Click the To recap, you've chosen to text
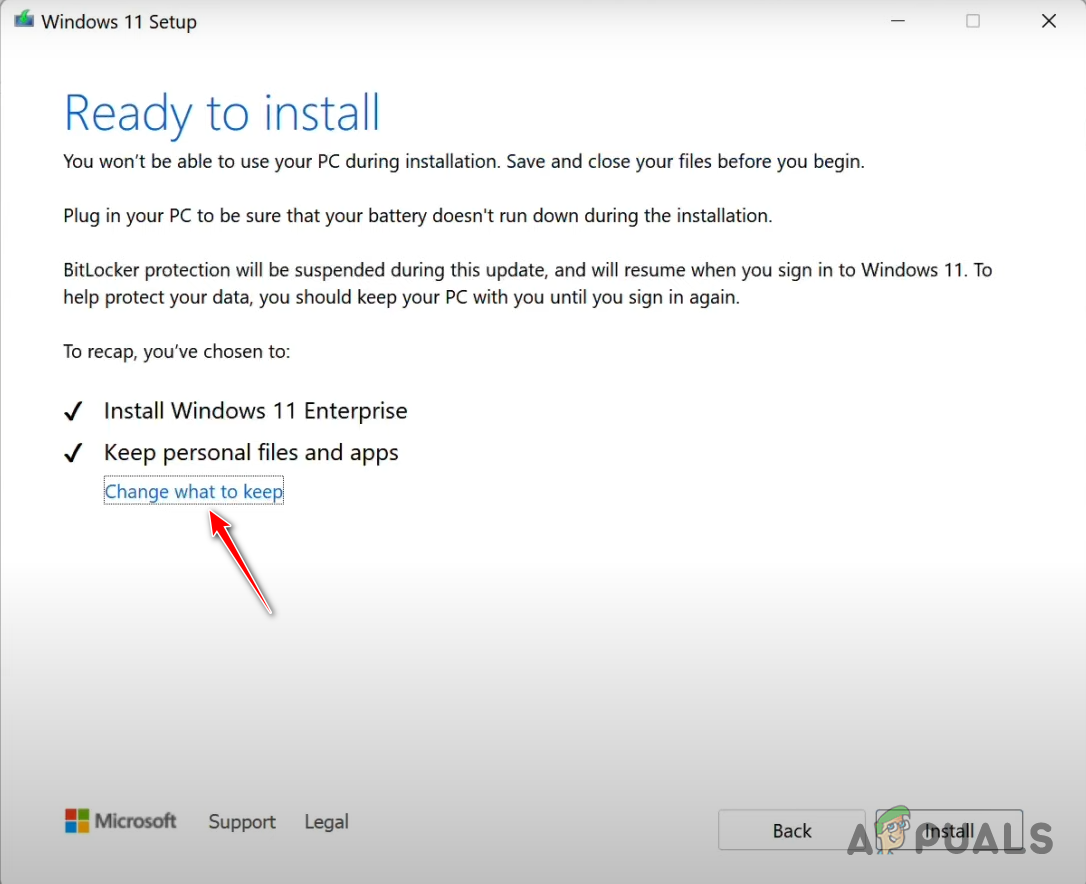Screen dimensions: 1086x884 [177, 352]
